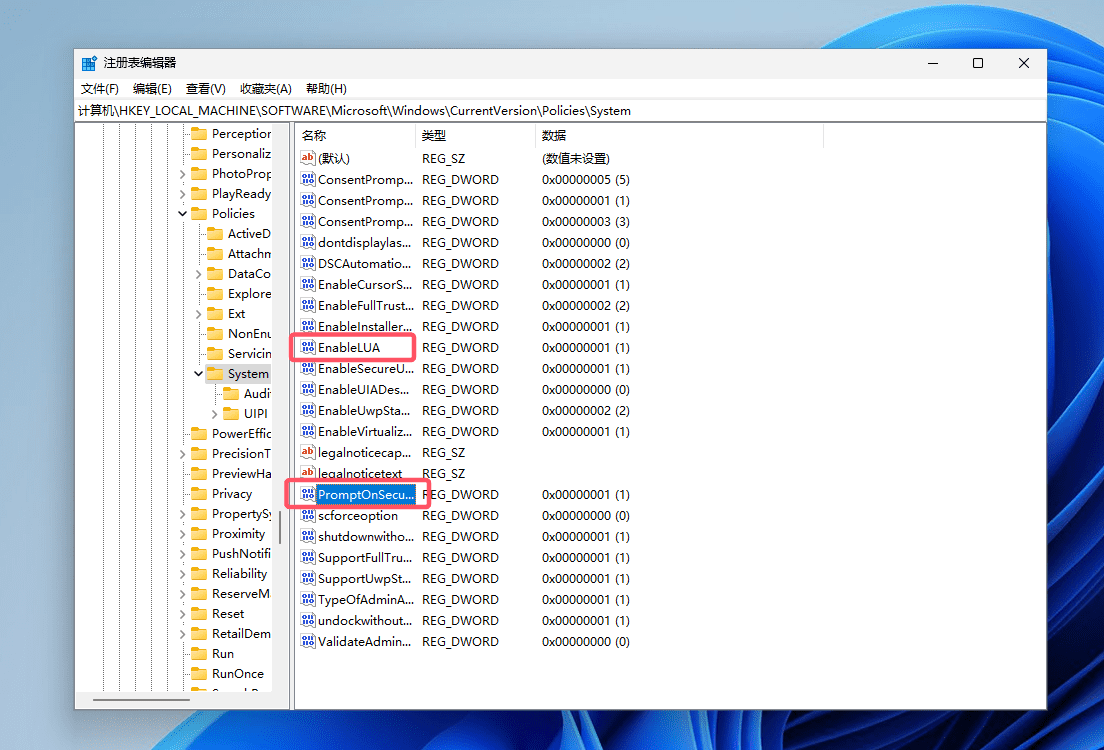Open the 帮助(H) menu
This screenshot has height=750, width=1104.
pyautogui.click(x=326, y=89)
